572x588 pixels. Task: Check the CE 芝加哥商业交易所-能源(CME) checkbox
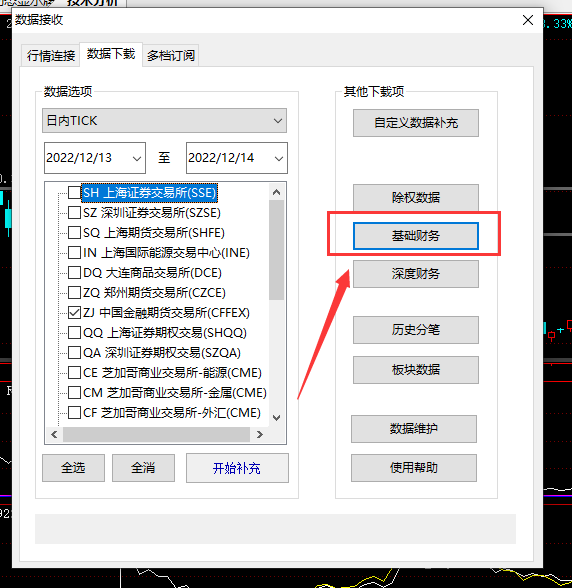(x=74, y=373)
